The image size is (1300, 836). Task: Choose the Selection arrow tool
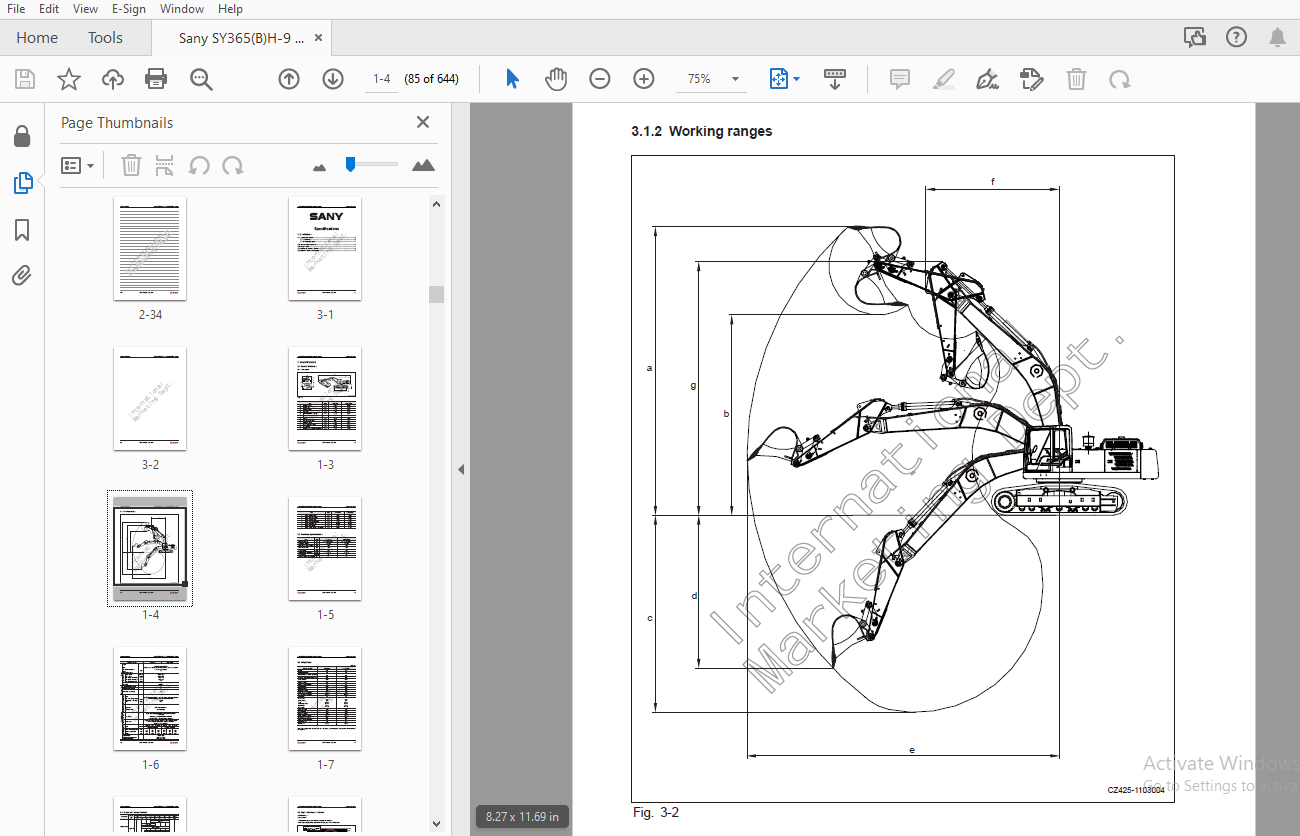512,79
